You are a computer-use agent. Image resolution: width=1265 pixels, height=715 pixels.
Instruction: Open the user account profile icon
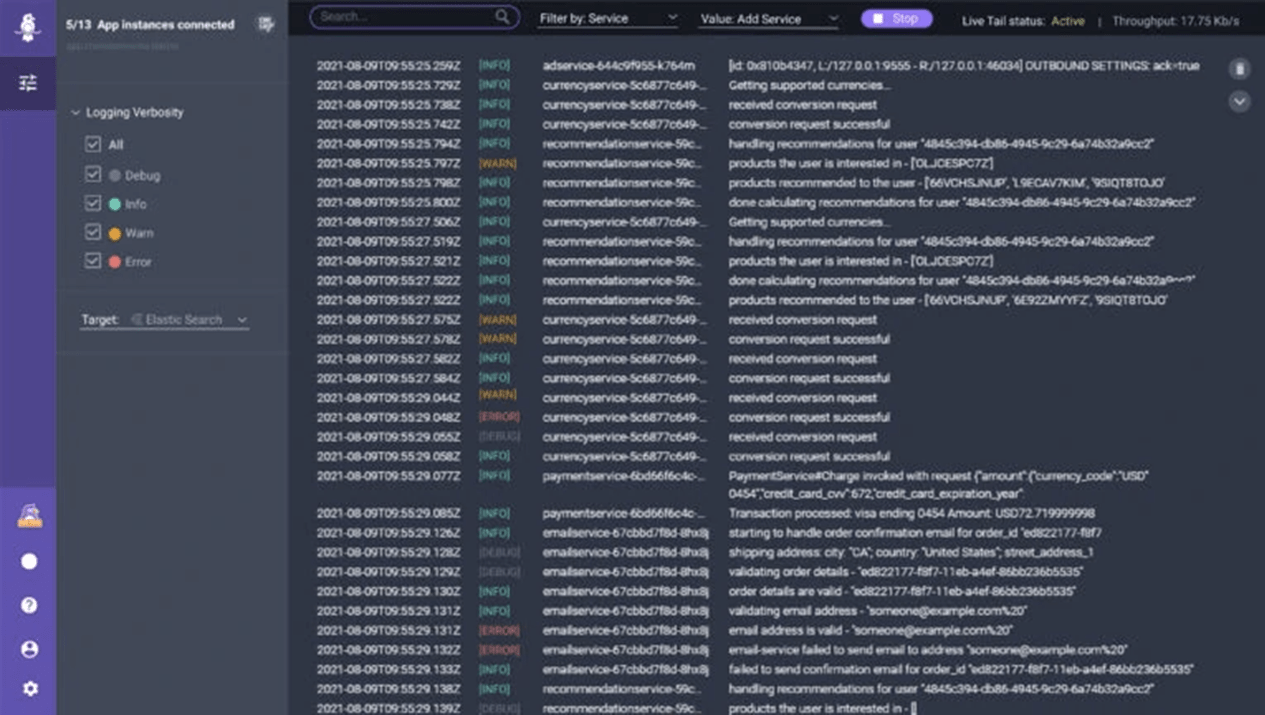(29, 649)
